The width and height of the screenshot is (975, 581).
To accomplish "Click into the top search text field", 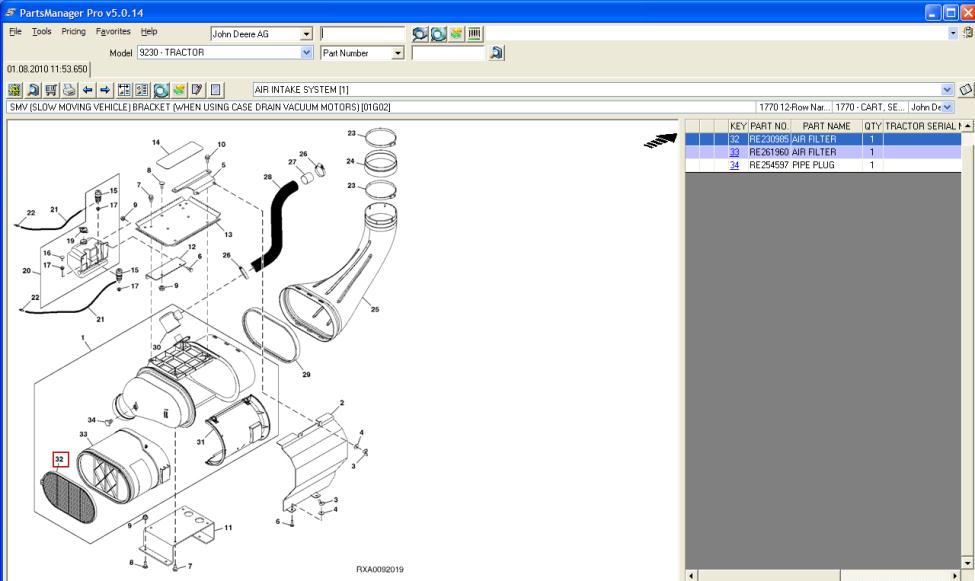I will [x=363, y=34].
